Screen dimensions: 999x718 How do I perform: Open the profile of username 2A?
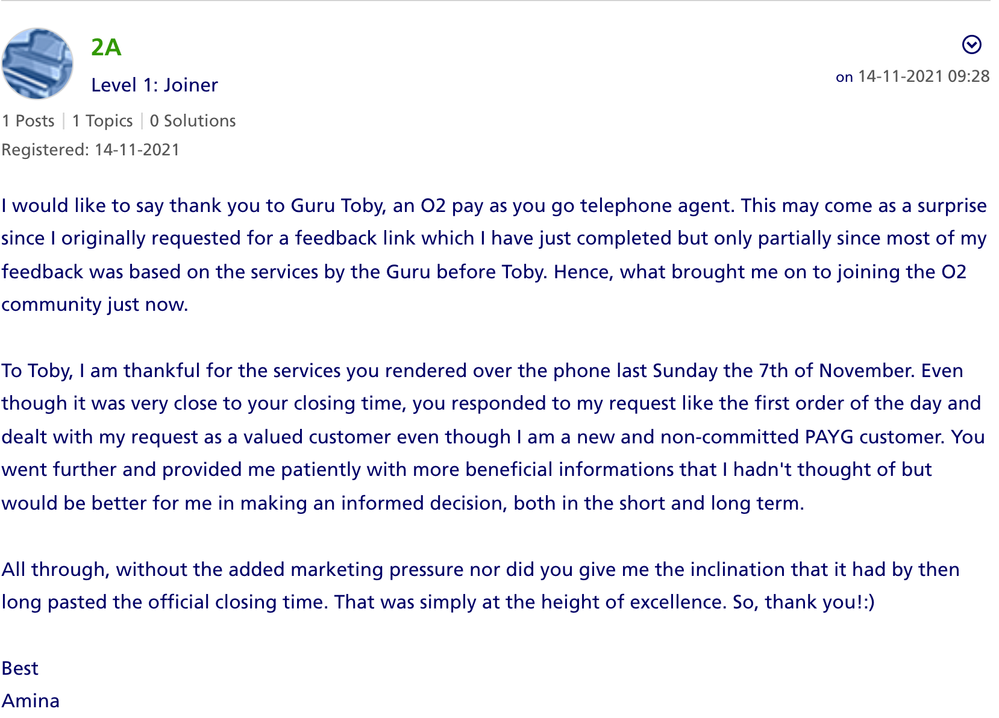(106, 47)
